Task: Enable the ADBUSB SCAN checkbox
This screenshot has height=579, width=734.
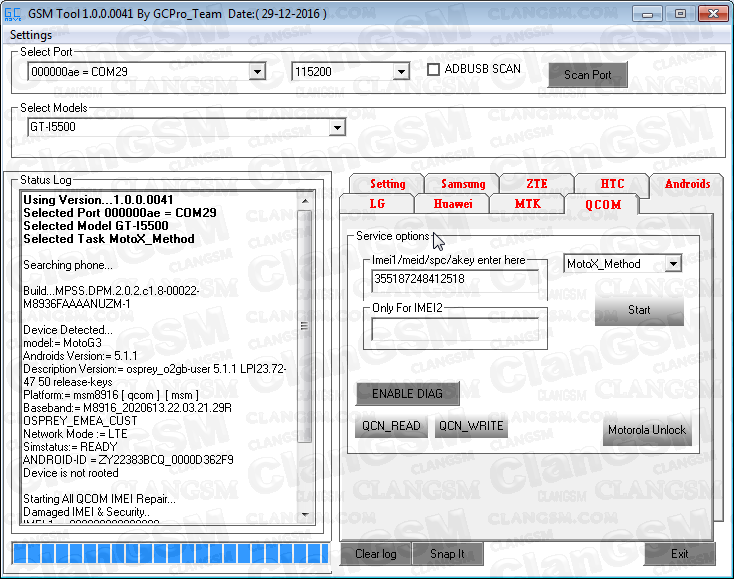Action: click(x=433, y=69)
